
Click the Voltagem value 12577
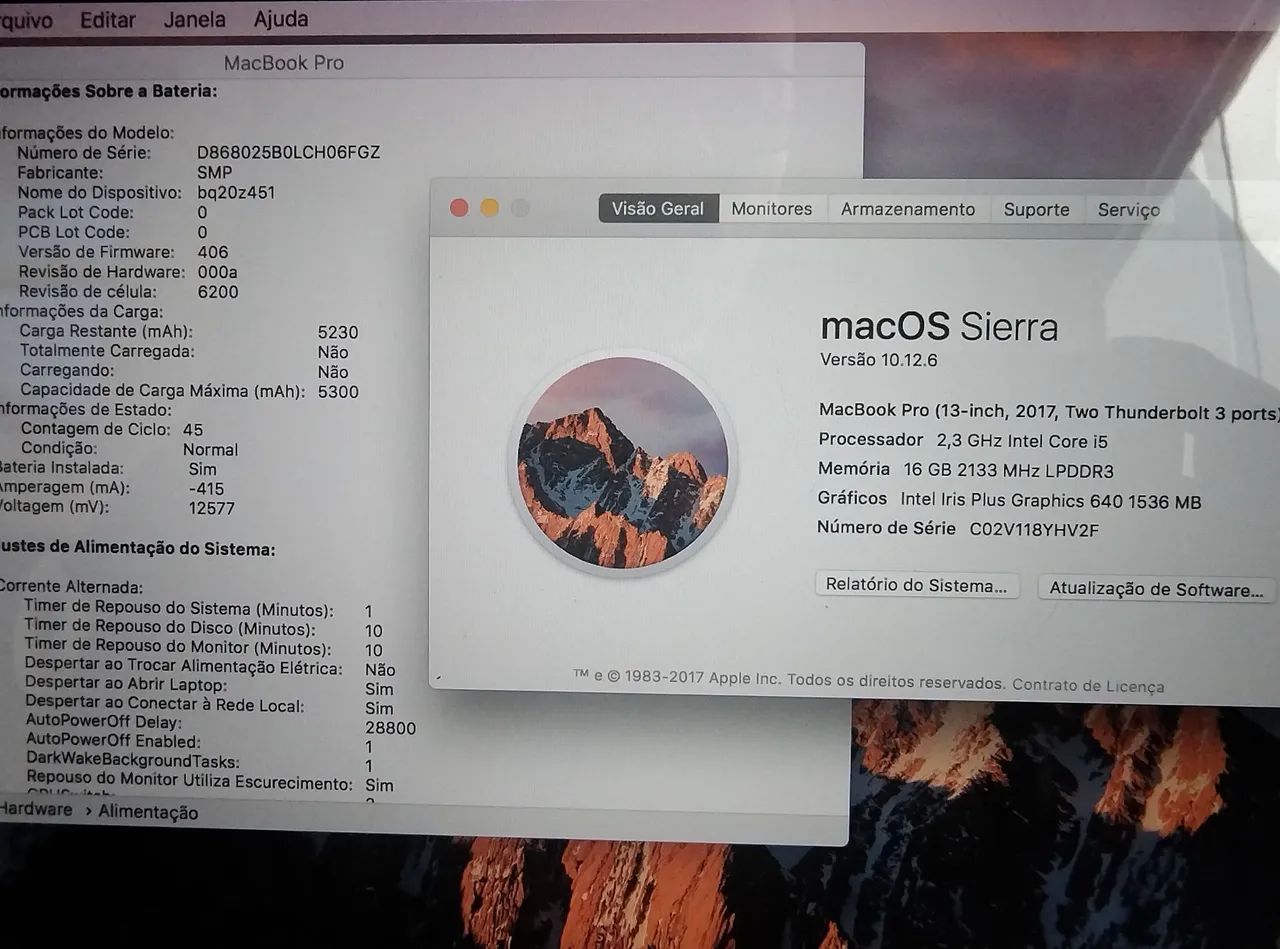point(212,508)
